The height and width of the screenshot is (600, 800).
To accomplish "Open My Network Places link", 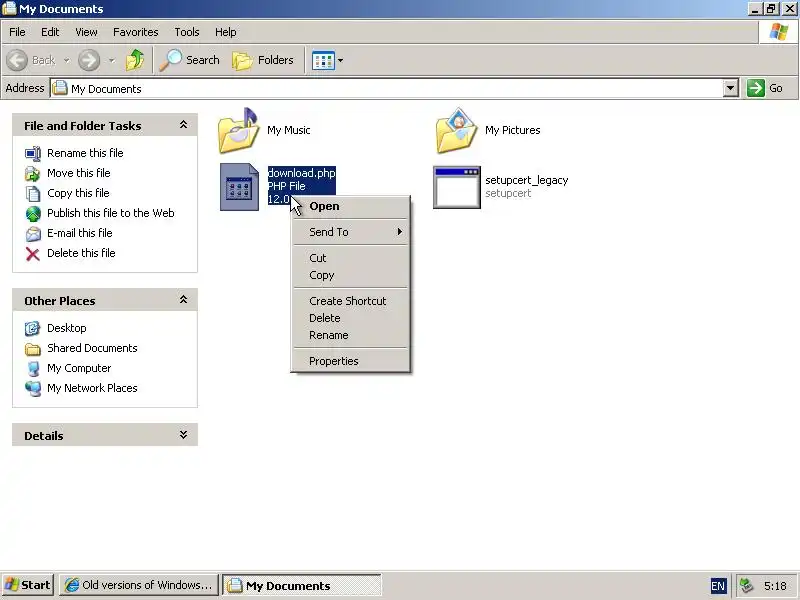I will pos(92,388).
